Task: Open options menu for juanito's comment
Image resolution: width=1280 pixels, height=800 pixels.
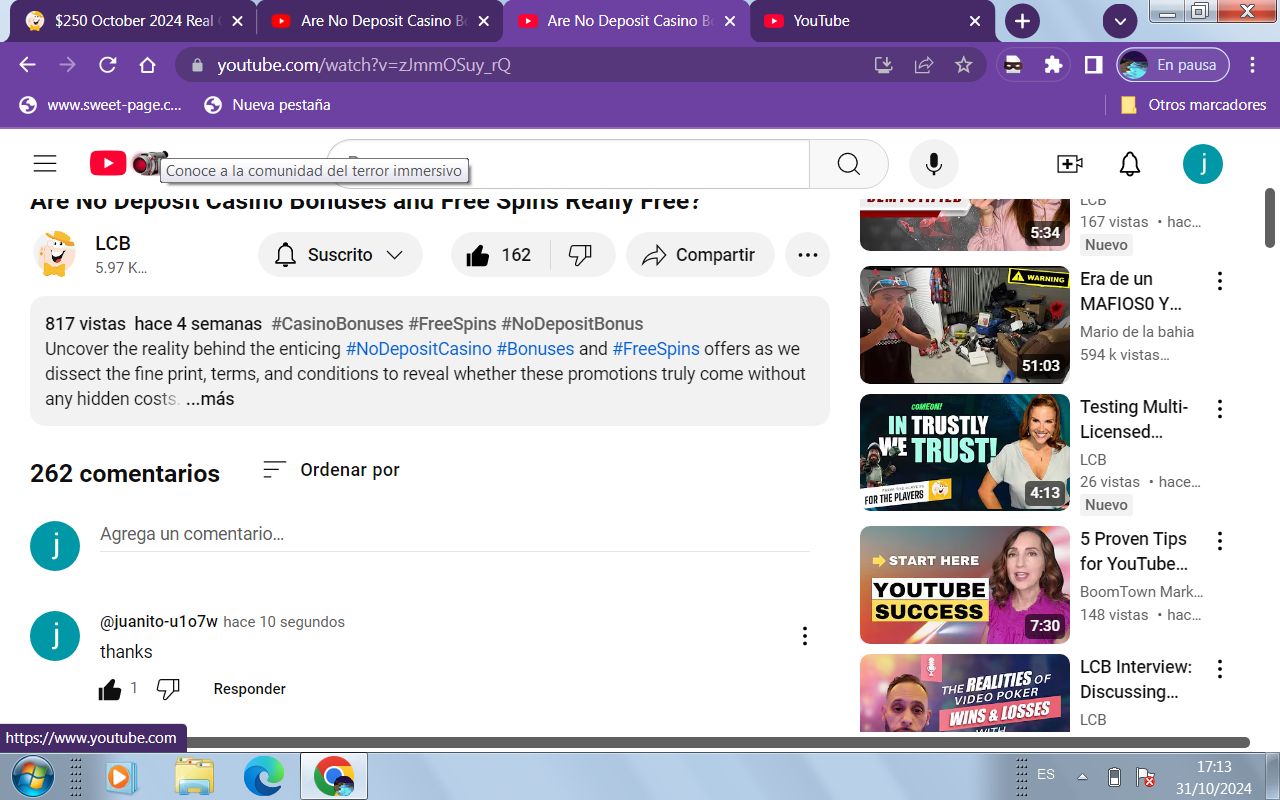Action: point(804,636)
